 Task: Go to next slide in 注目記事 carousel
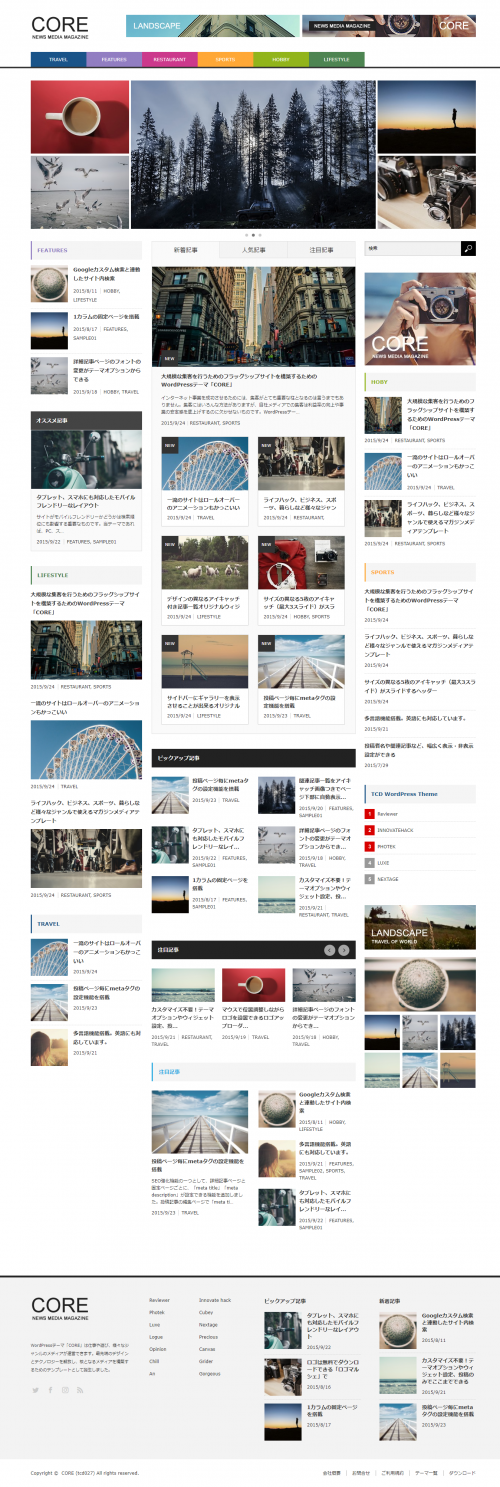point(343,949)
